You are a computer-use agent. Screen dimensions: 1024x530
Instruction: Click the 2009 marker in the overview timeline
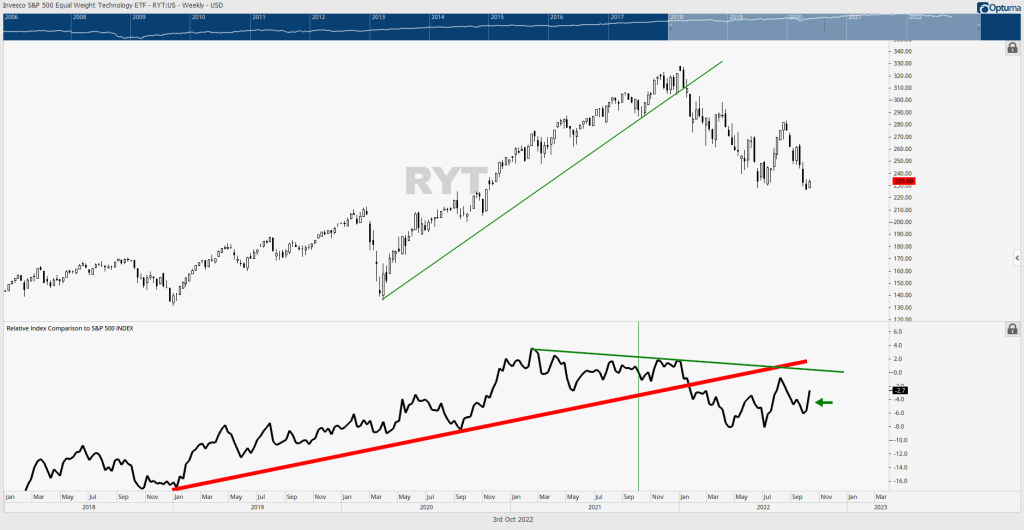tap(138, 17)
